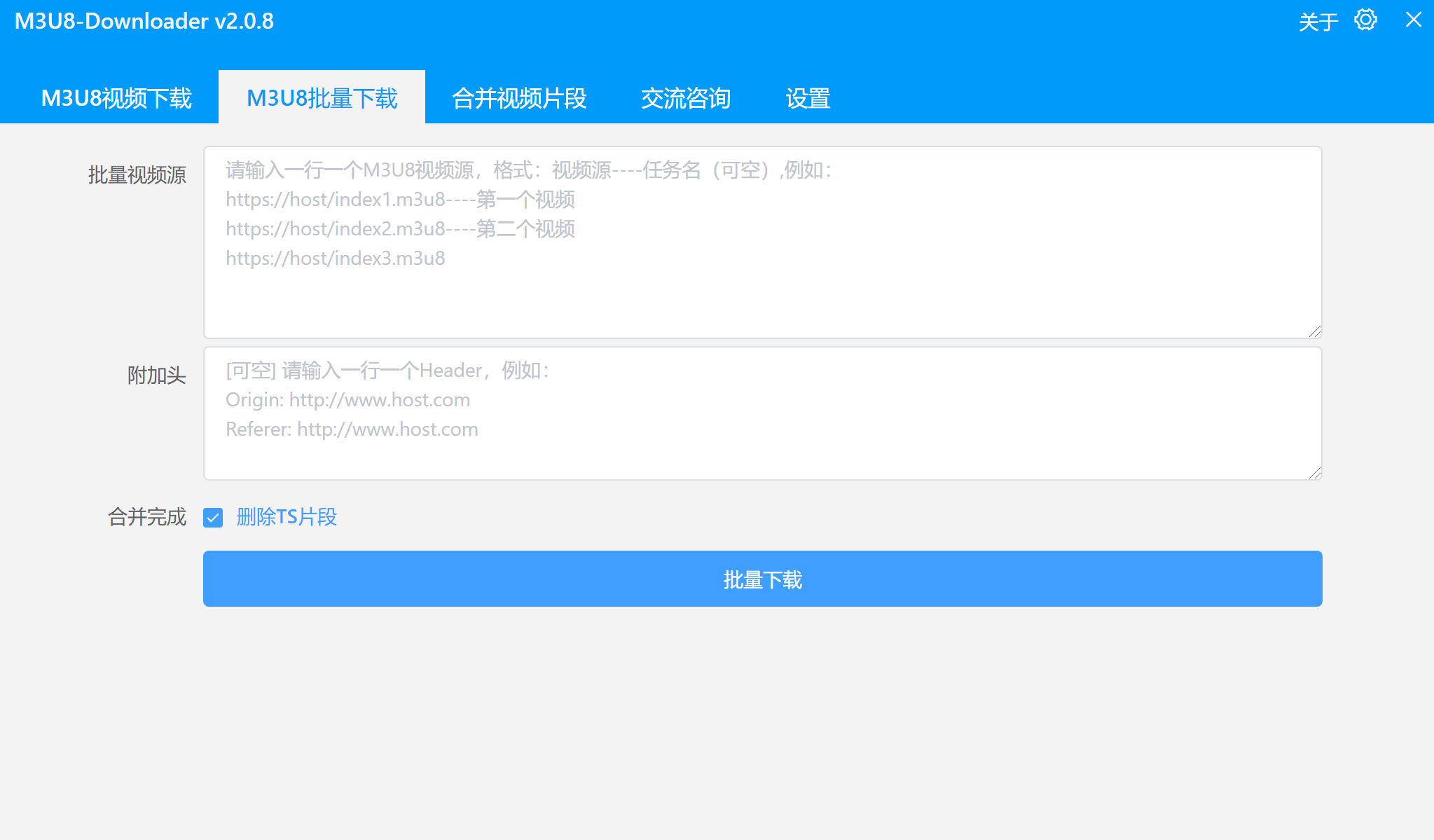
Task: Uncheck the 删除TS片段 checkbox
Action: coord(212,517)
